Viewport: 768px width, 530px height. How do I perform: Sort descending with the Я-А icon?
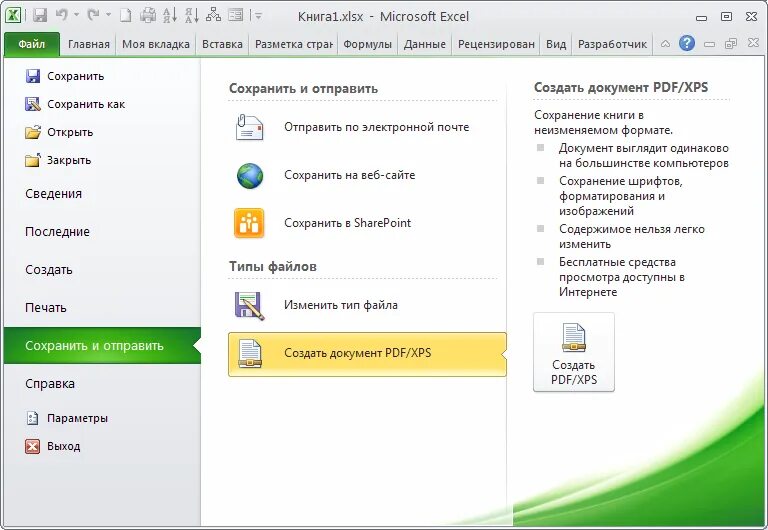coord(192,16)
